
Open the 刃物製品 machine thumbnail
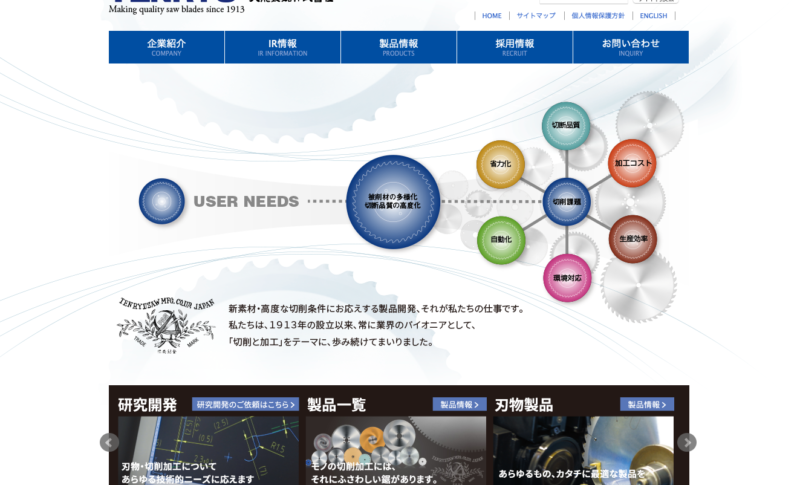(x=583, y=450)
